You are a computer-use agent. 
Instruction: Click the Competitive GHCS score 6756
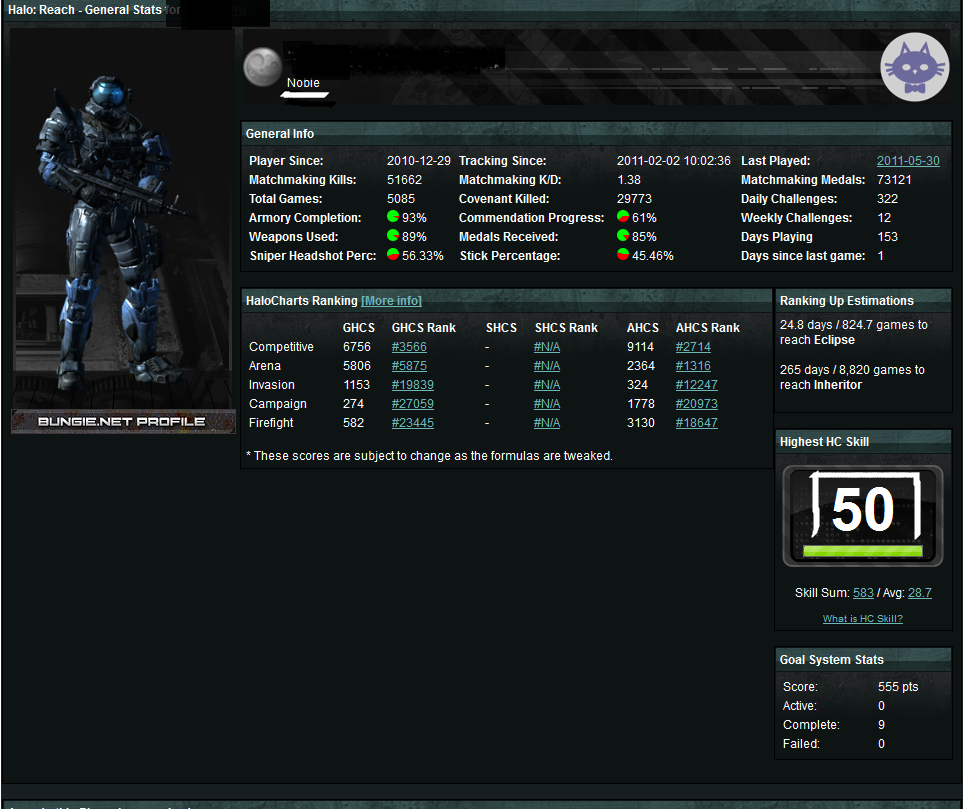click(x=356, y=346)
